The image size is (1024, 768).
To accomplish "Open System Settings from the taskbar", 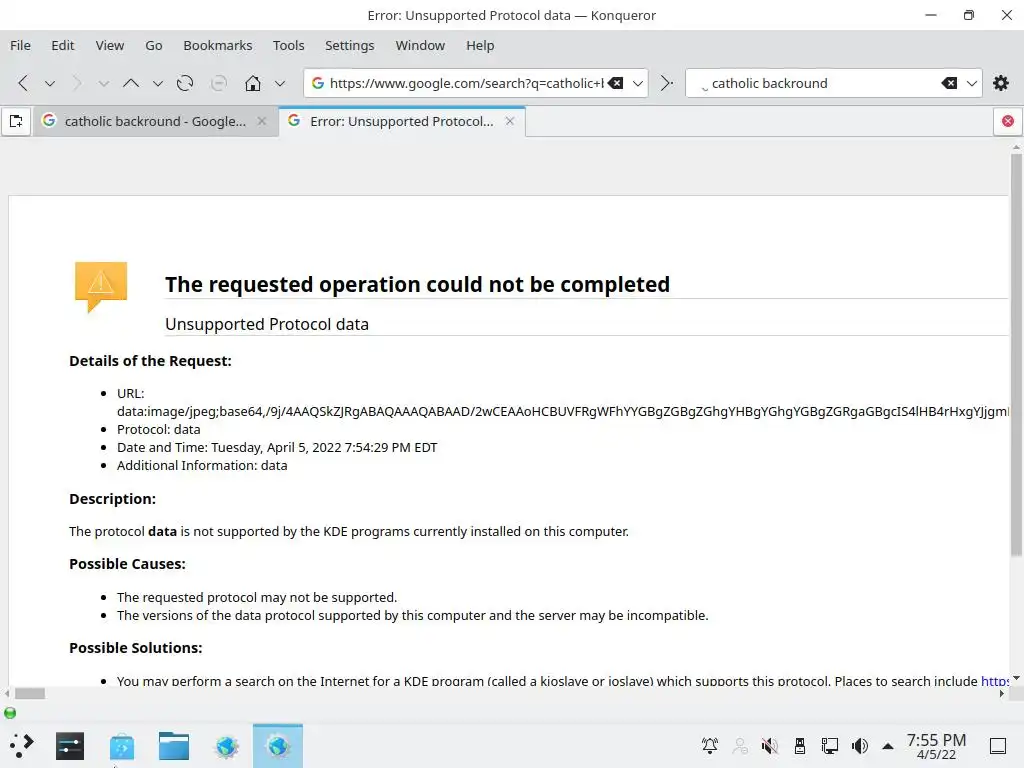I will coord(70,746).
